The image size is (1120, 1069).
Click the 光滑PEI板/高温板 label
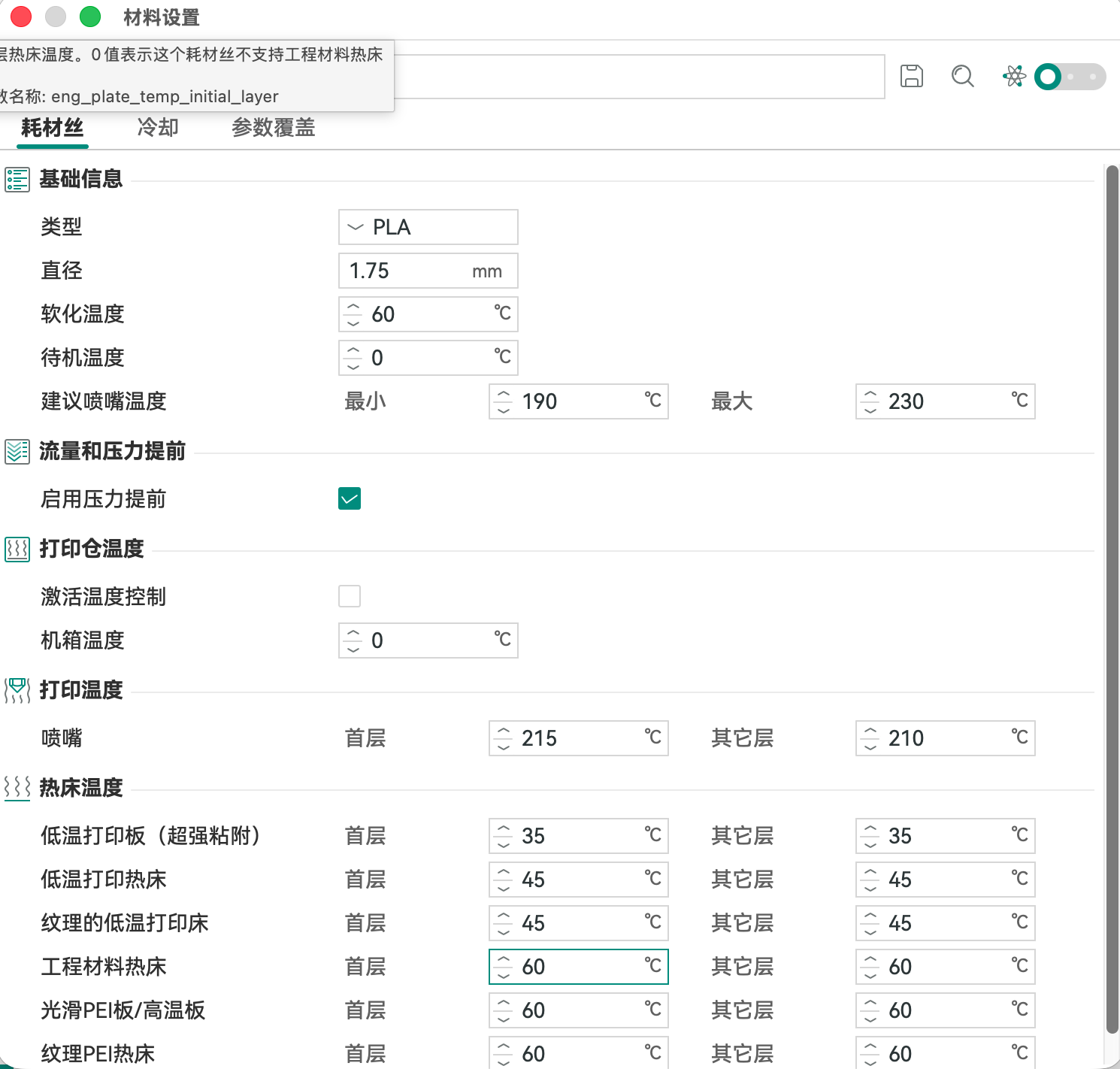point(123,1010)
